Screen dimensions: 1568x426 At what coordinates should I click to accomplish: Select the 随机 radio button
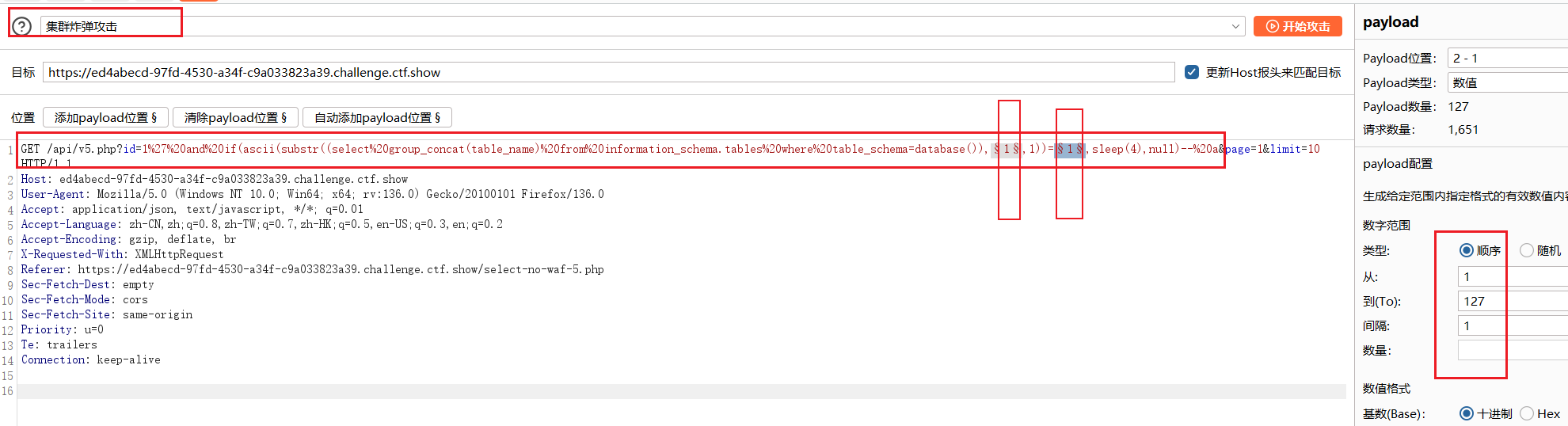[x=1527, y=250]
